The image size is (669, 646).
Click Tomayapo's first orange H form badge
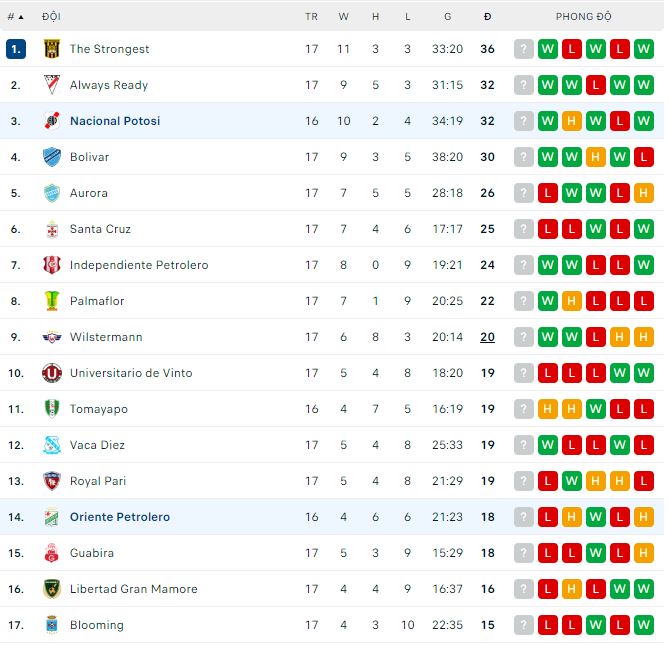click(x=547, y=409)
